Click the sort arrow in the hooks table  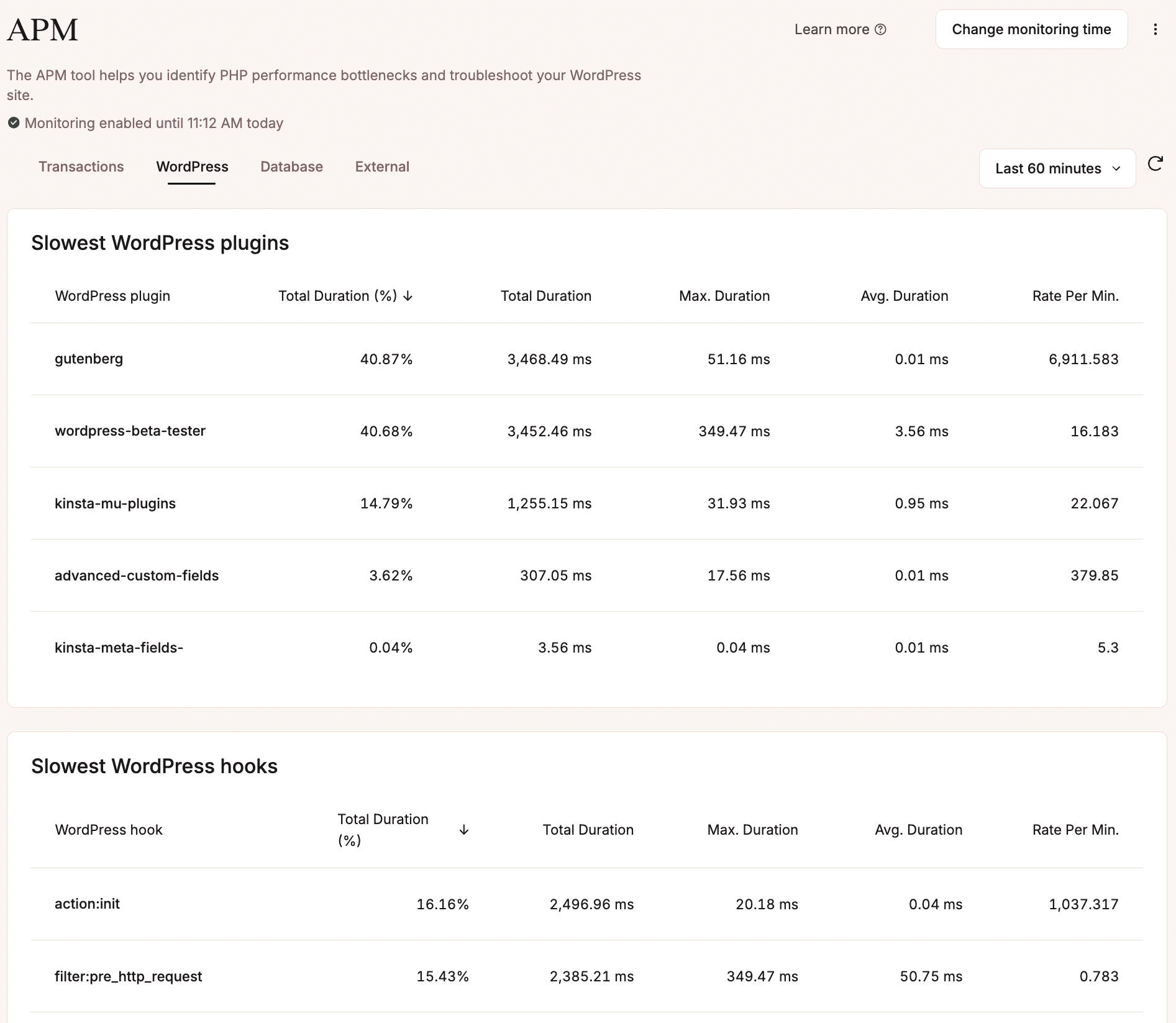[x=463, y=830]
